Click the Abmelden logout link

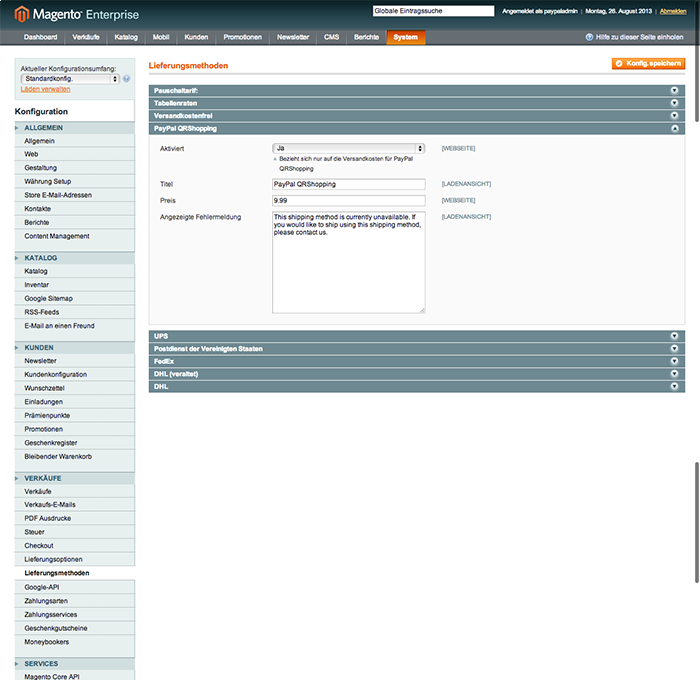coord(673,11)
